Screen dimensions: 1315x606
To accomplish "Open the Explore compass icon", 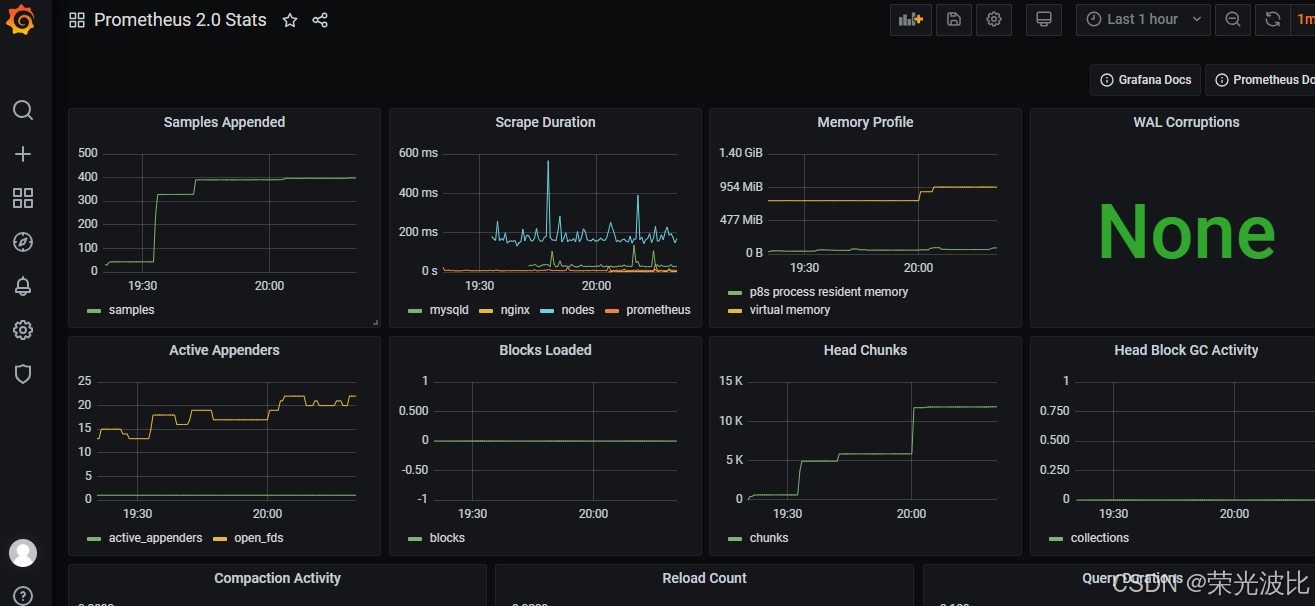I will pos(23,242).
